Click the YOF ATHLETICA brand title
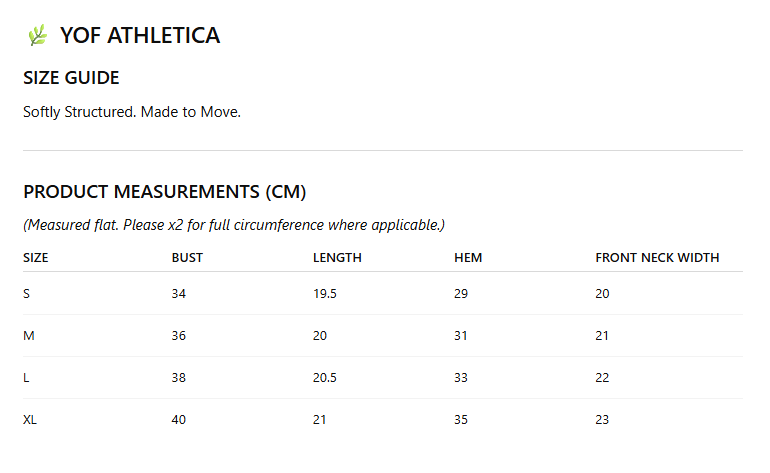770x473 pixels. (x=140, y=36)
